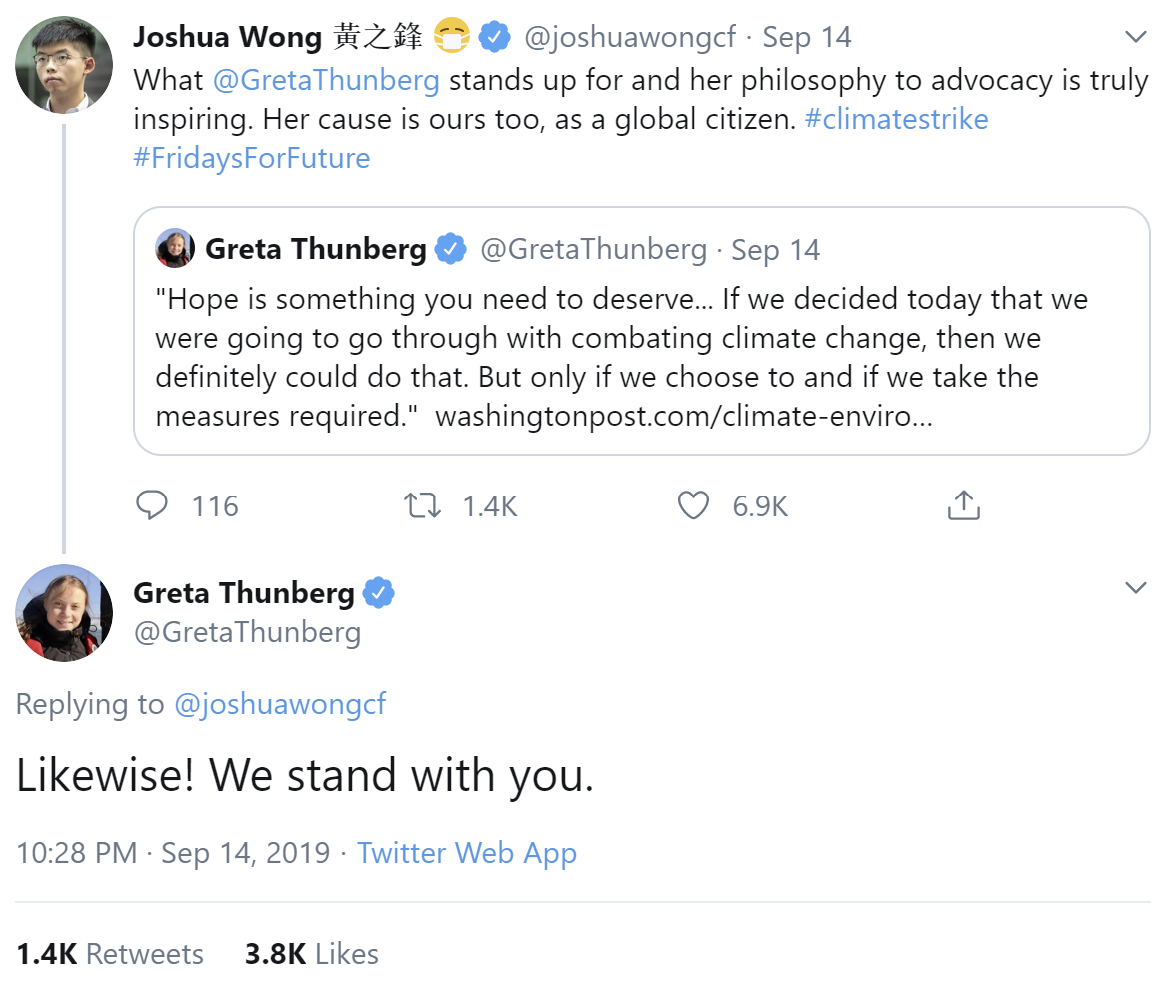Image resolution: width=1162 pixels, height=995 pixels.
Task: Click small Greta avatar in quoted tweet
Action: point(175,248)
